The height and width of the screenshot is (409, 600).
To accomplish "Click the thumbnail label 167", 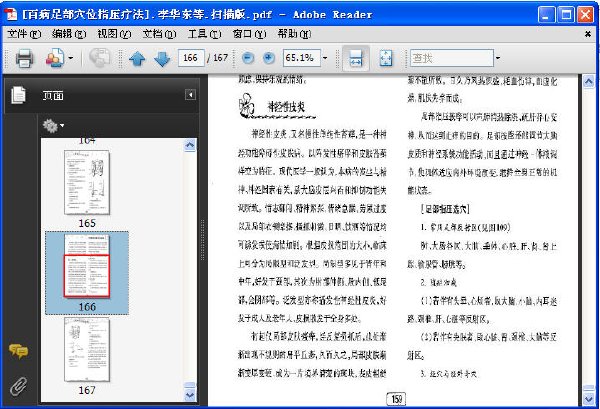I will [x=87, y=390].
